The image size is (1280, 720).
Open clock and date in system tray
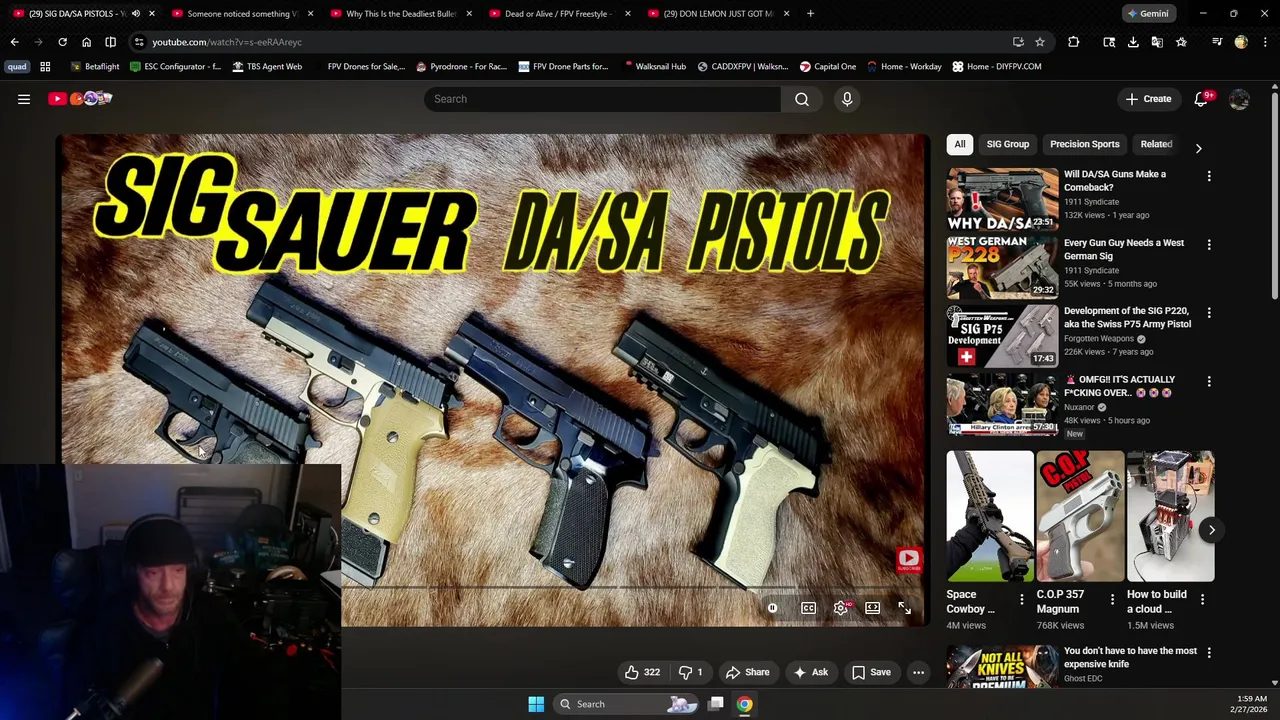(x=1252, y=704)
